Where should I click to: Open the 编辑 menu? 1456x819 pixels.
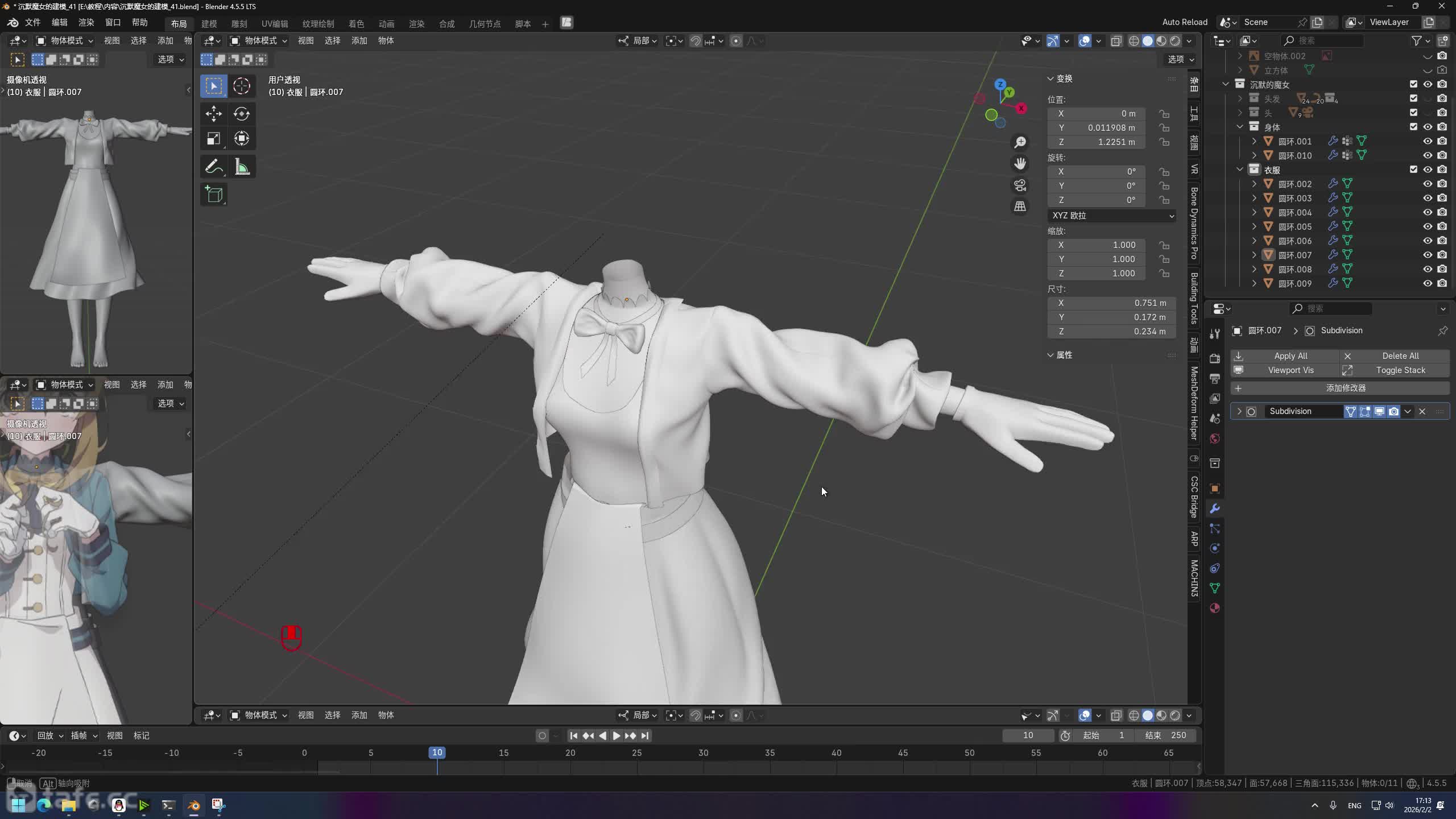[x=59, y=22]
